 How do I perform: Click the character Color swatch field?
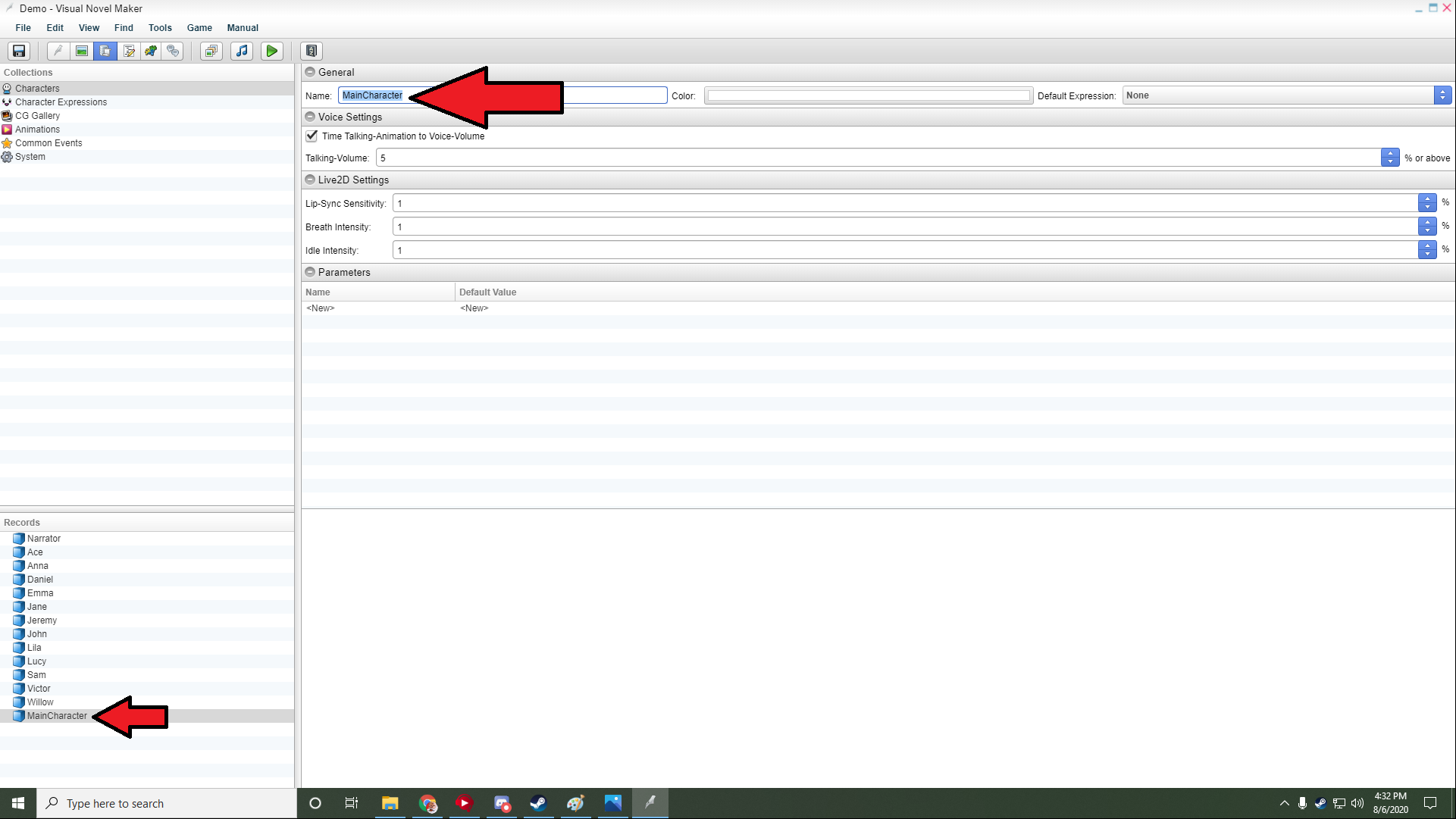(868, 95)
